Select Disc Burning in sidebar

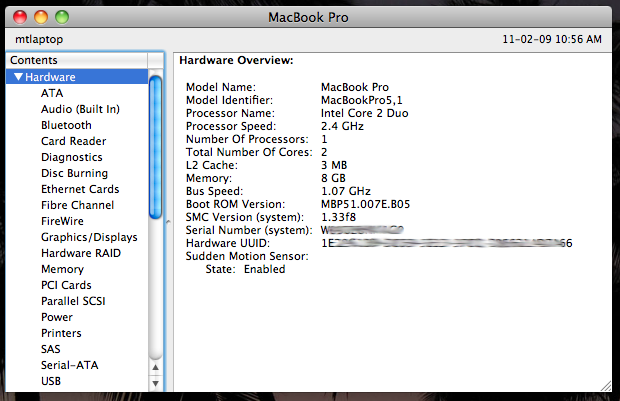74,173
